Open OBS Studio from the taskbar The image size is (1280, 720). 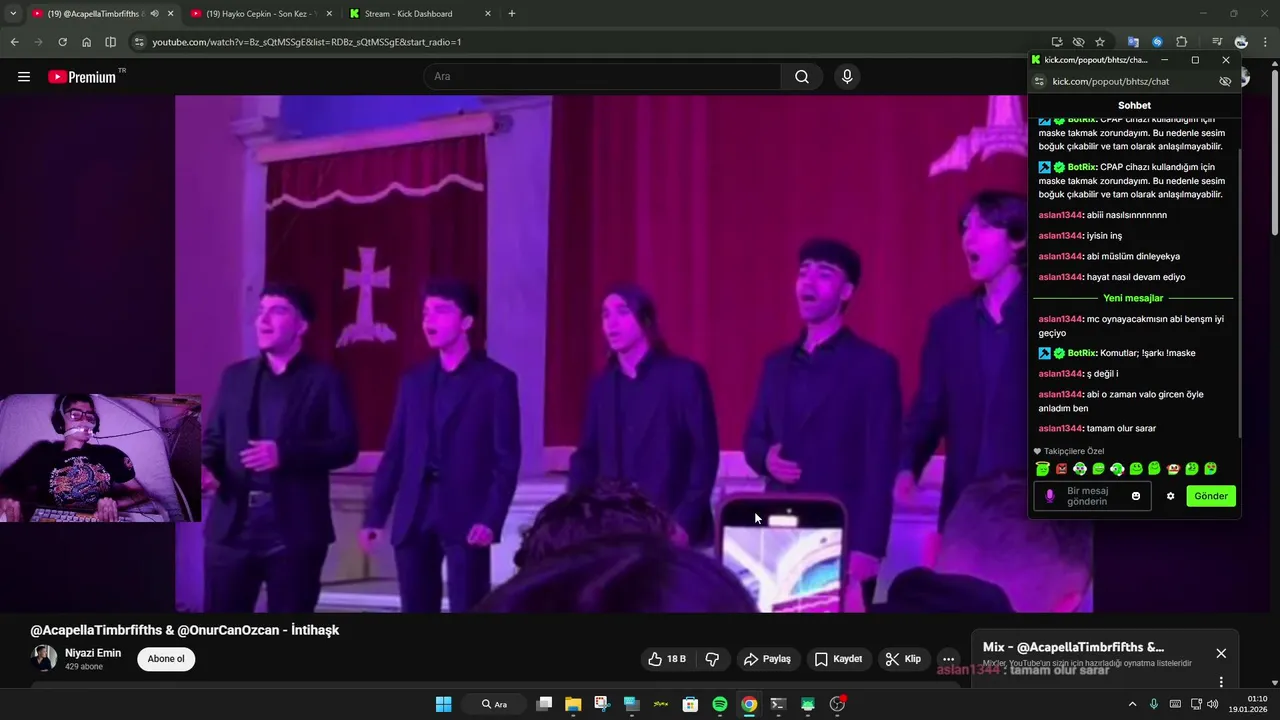[x=837, y=704]
